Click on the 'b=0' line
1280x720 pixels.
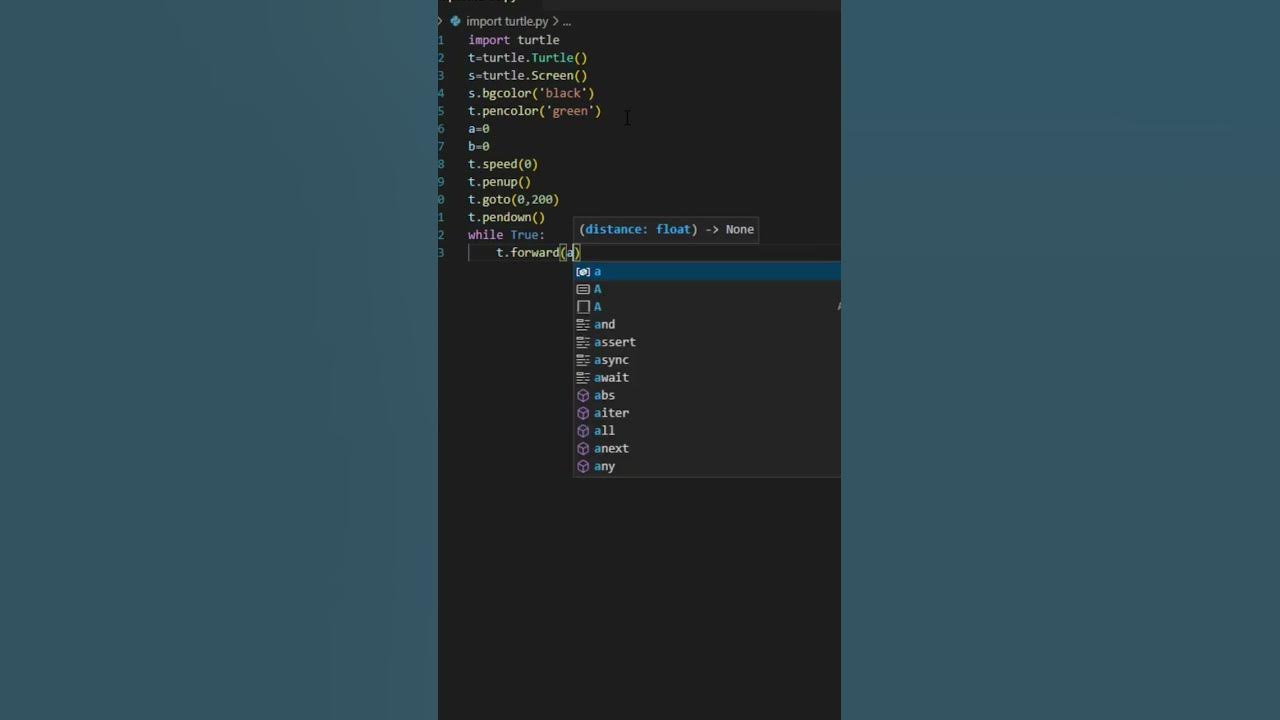click(479, 146)
